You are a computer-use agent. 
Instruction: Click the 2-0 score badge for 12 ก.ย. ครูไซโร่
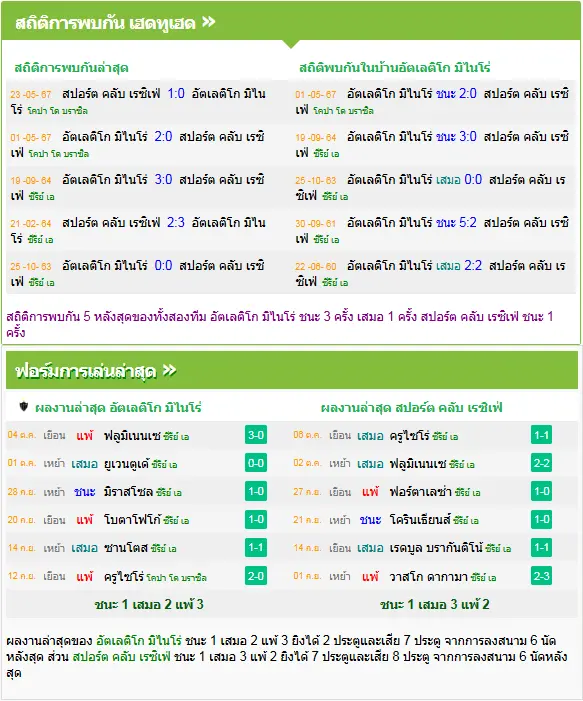[x=256, y=576]
